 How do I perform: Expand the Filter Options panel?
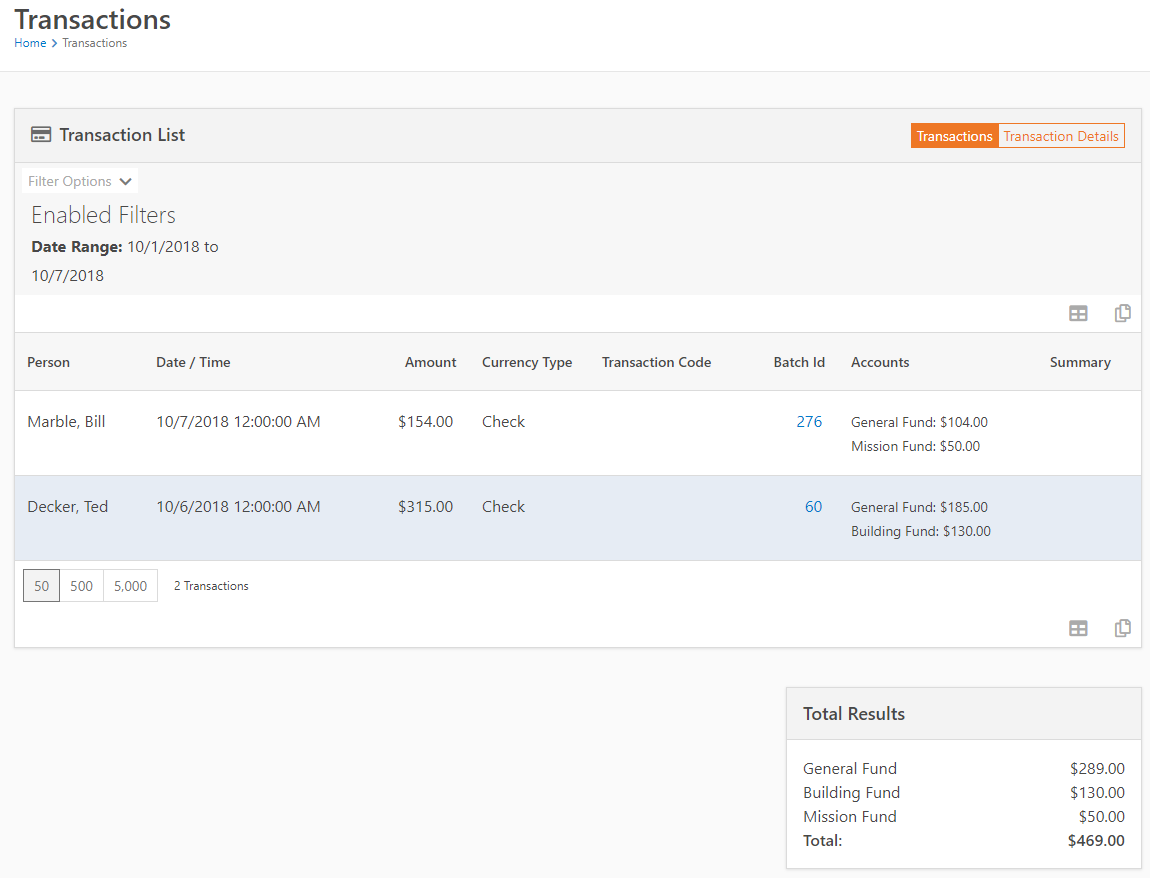pyautogui.click(x=80, y=181)
